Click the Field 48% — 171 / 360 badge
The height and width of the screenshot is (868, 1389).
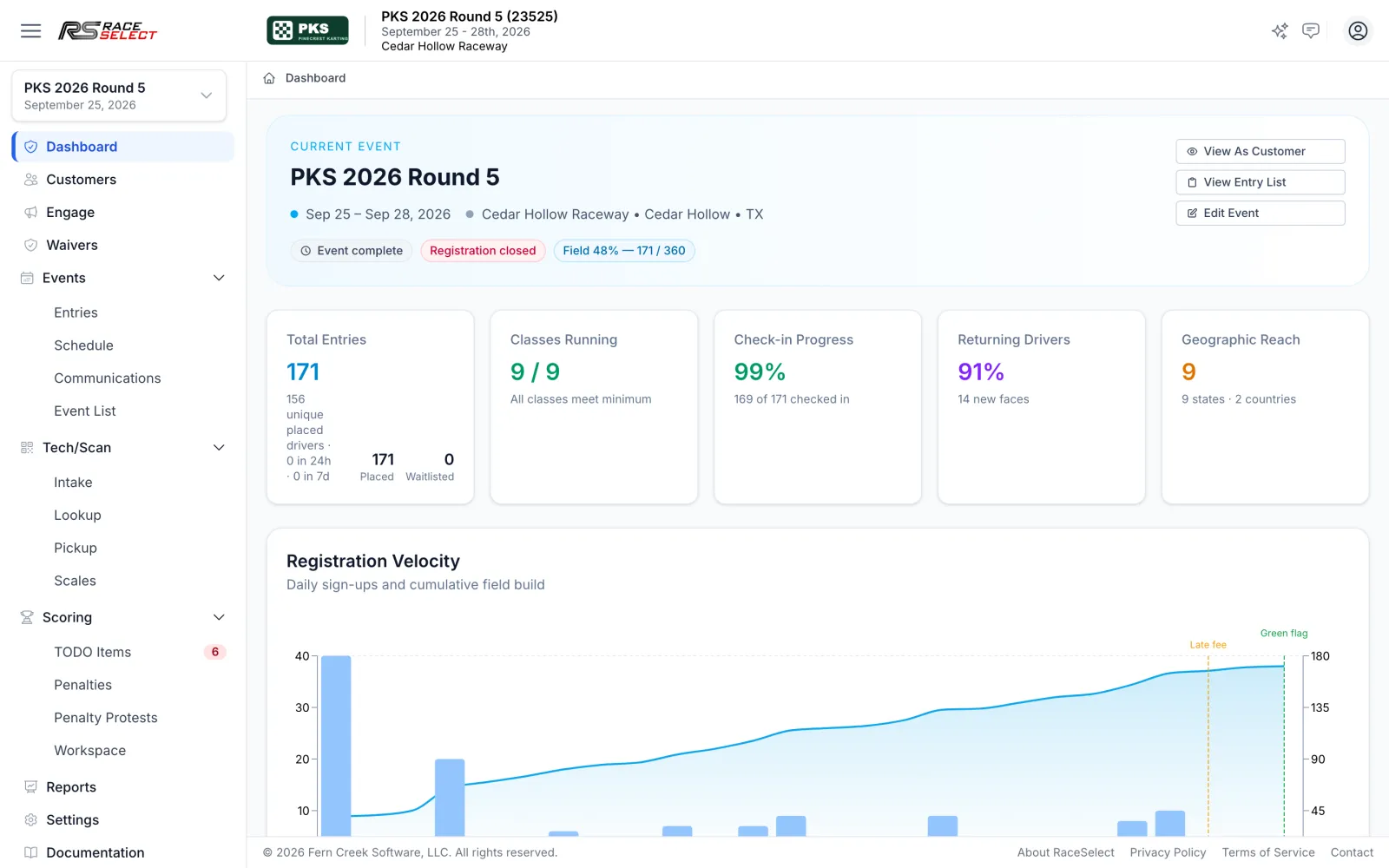pyautogui.click(x=624, y=251)
